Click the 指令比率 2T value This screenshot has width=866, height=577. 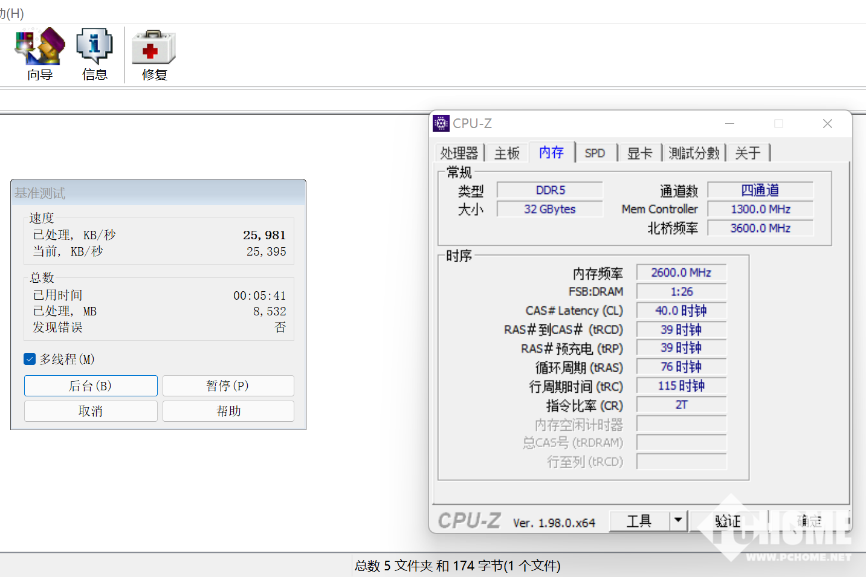(682, 405)
